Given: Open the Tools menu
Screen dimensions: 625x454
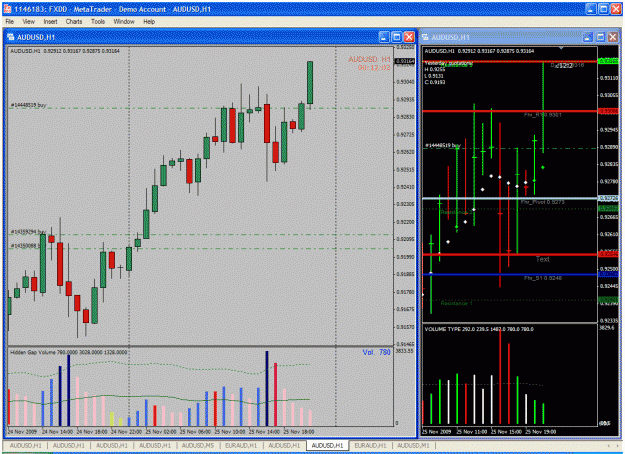Looking at the screenshot, I should tap(98, 22).
